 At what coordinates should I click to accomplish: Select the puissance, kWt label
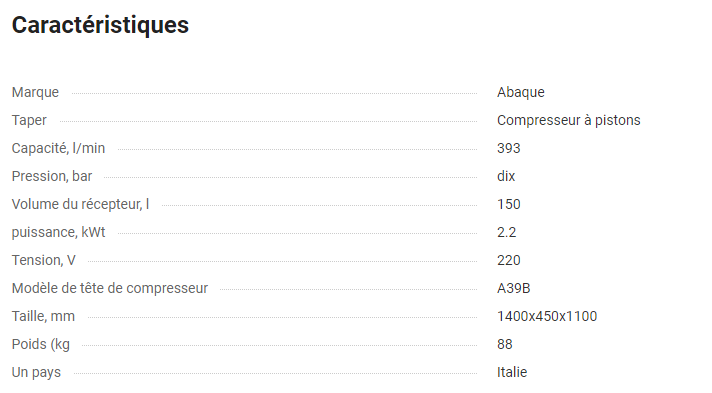[59, 232]
